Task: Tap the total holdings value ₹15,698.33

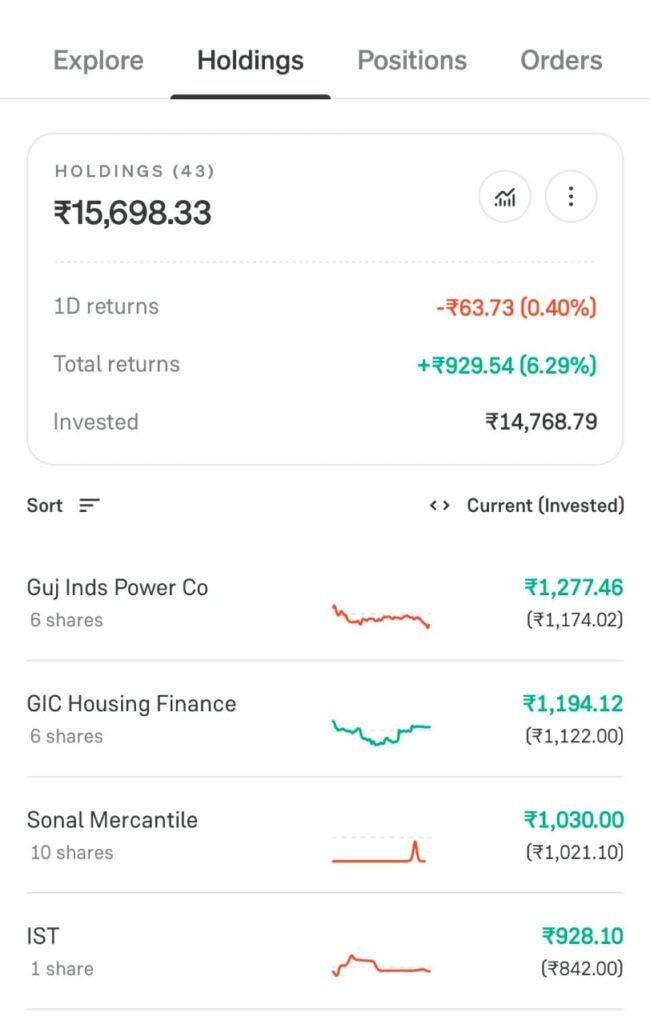Action: click(x=133, y=213)
